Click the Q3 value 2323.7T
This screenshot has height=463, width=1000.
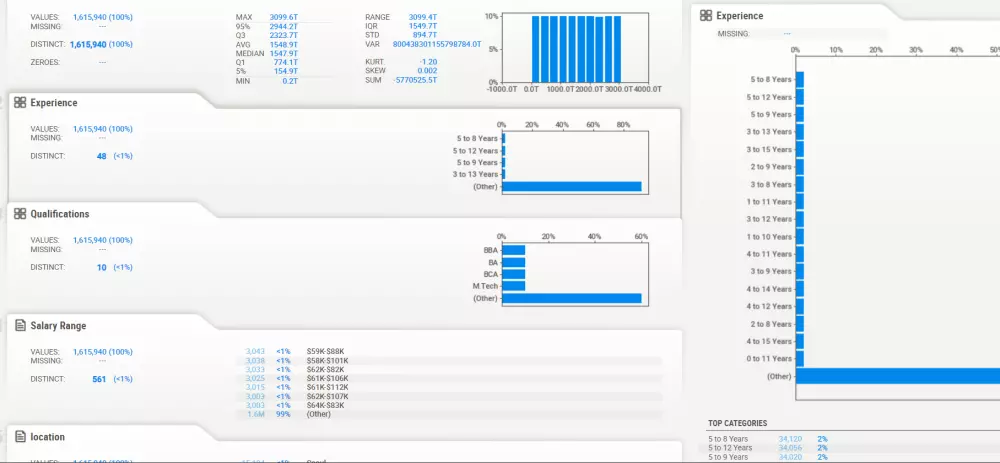coord(284,35)
